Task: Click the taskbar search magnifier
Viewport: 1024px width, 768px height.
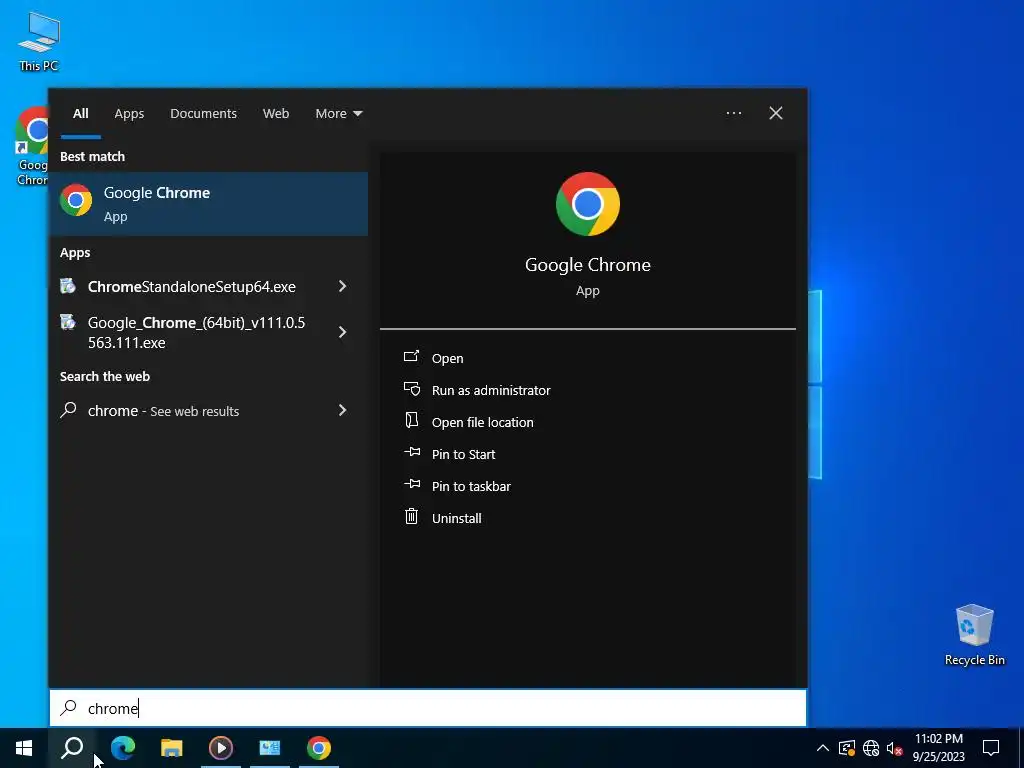Action: [x=72, y=748]
